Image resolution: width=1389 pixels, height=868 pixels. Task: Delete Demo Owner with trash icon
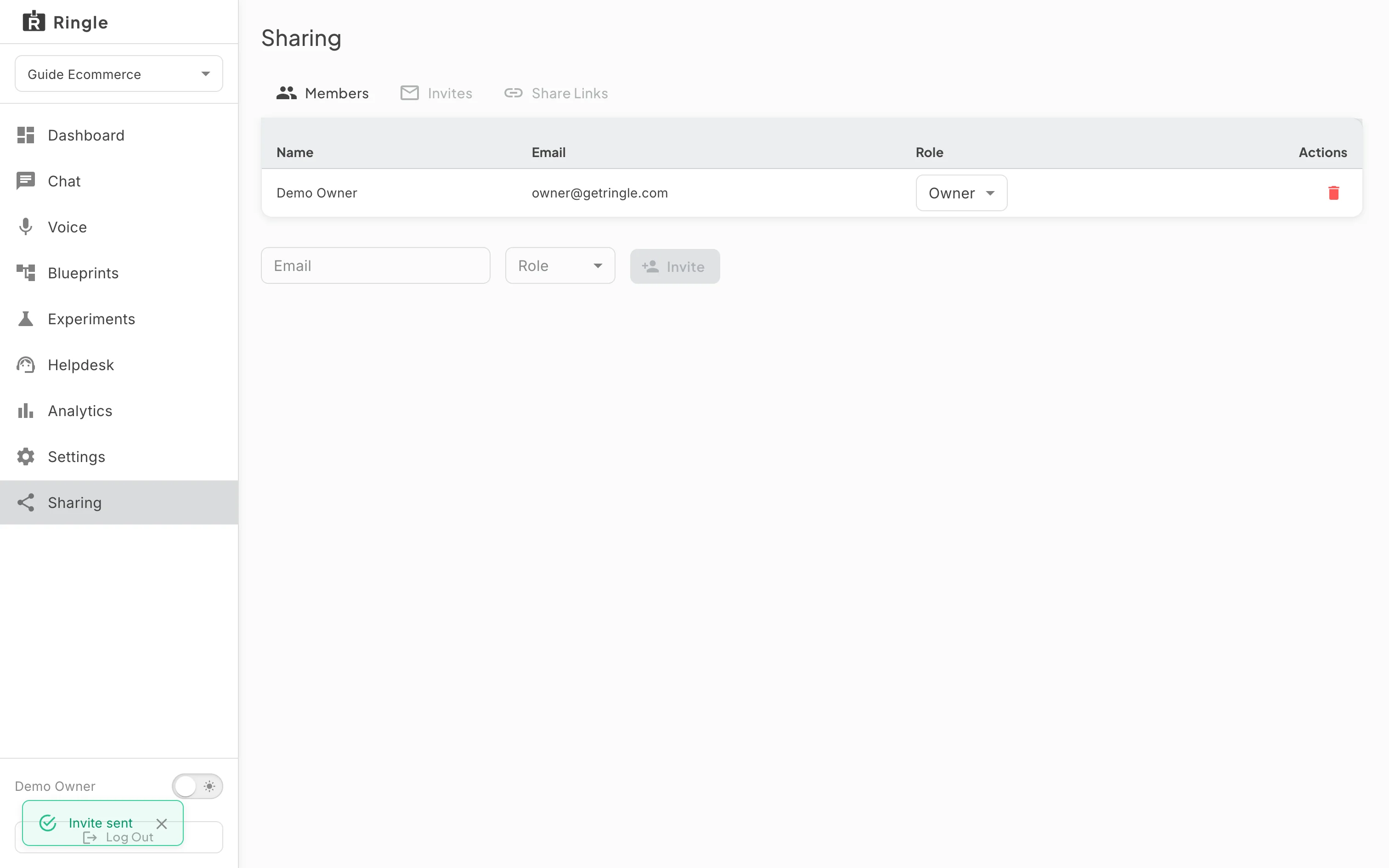tap(1333, 193)
